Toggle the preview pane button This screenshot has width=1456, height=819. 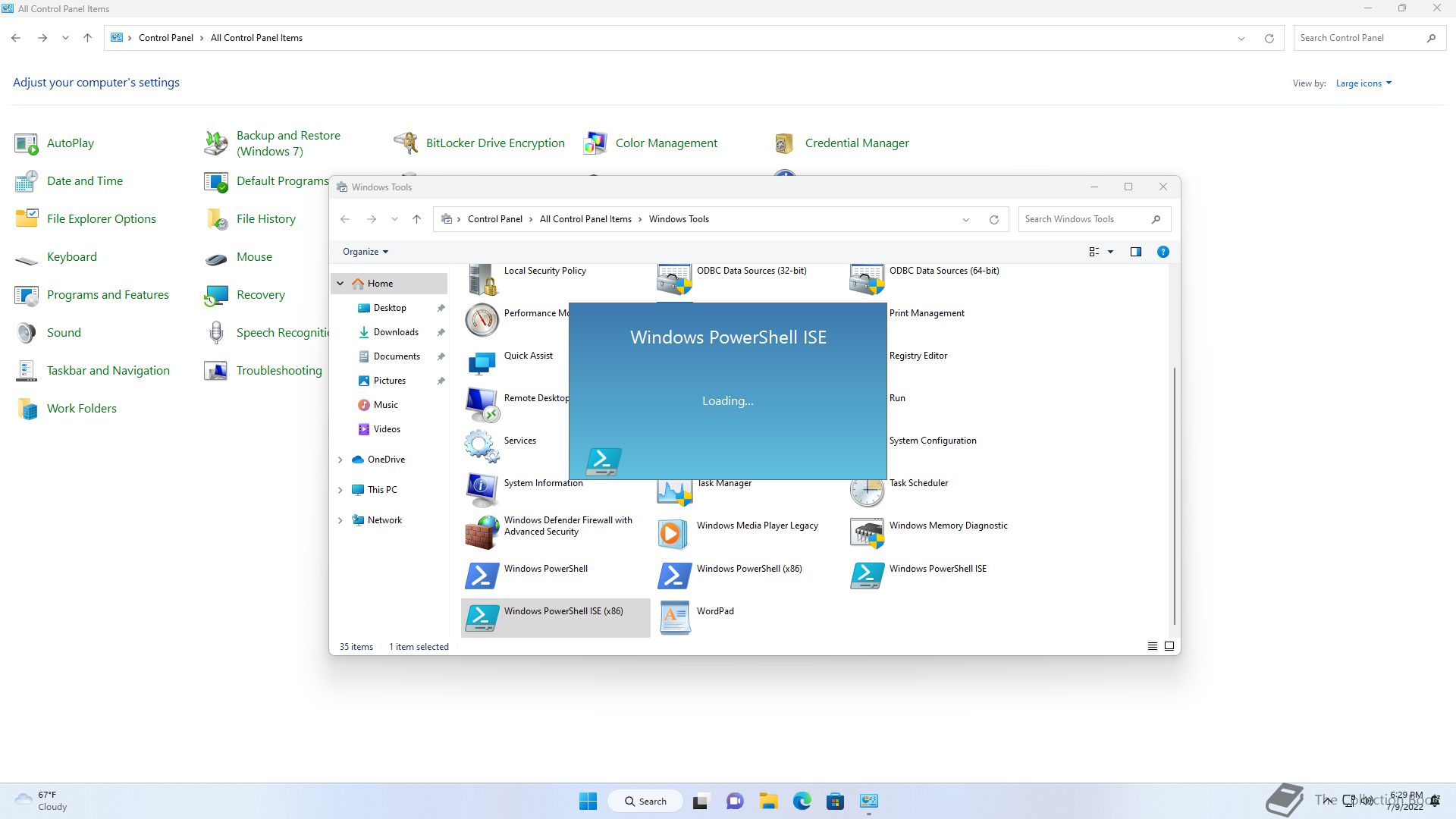[x=1135, y=252]
